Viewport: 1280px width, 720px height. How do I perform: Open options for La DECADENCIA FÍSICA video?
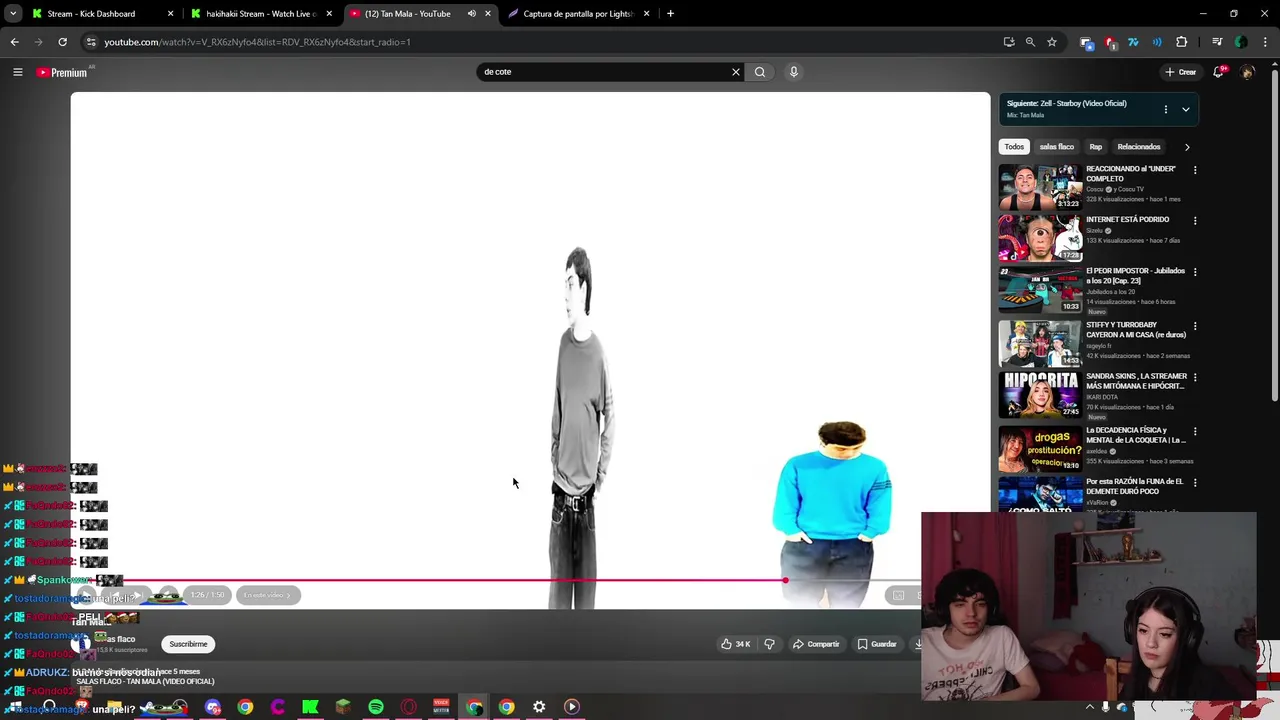point(1195,432)
